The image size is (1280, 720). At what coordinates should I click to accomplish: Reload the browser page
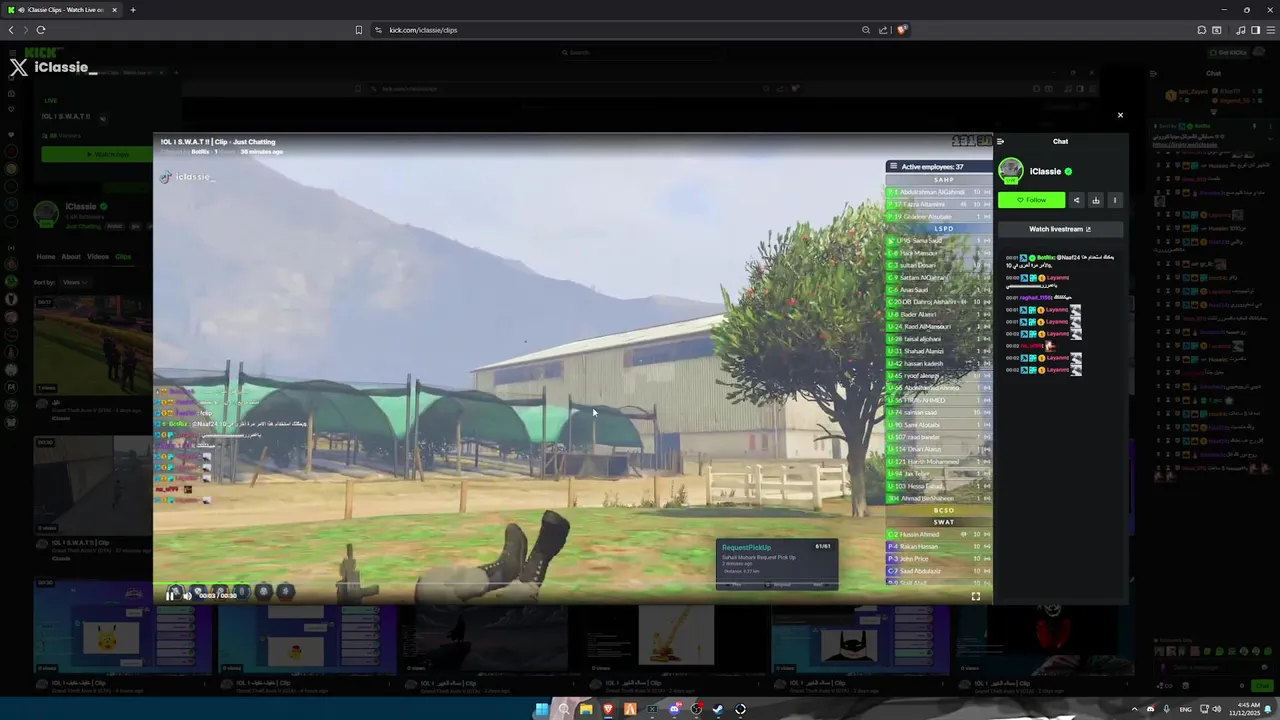(41, 30)
